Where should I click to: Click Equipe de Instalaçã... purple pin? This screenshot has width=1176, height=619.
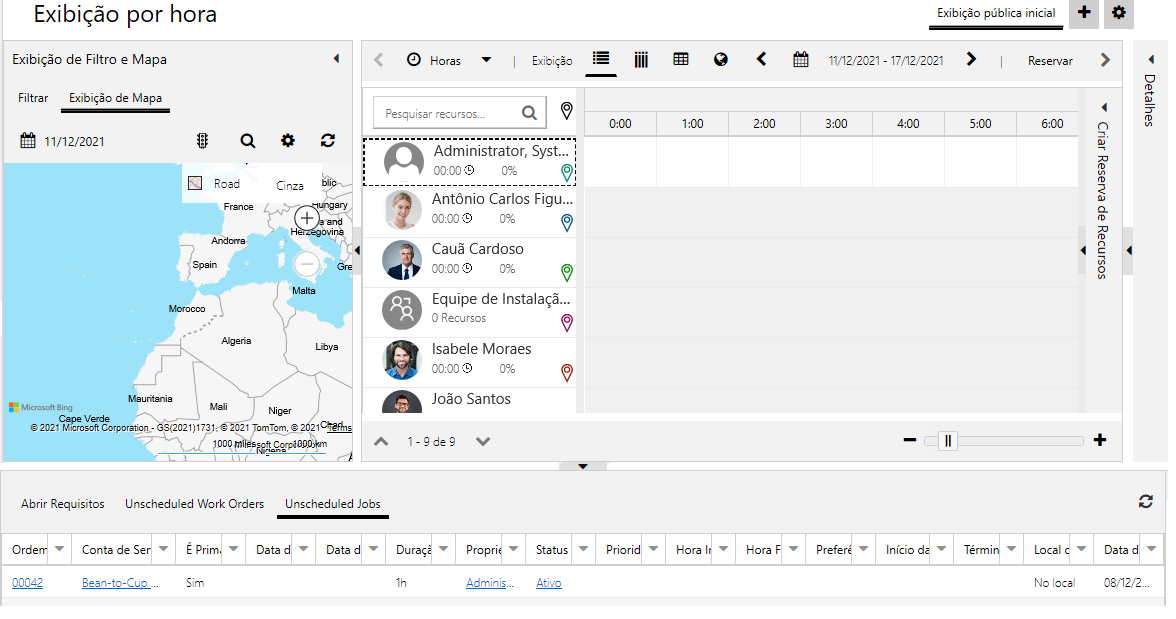(567, 323)
